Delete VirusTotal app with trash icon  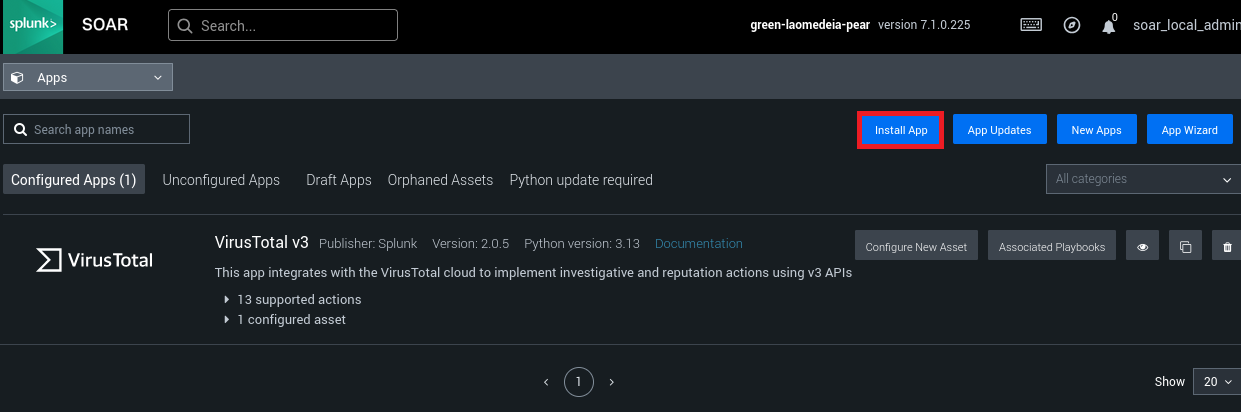tap(1227, 246)
